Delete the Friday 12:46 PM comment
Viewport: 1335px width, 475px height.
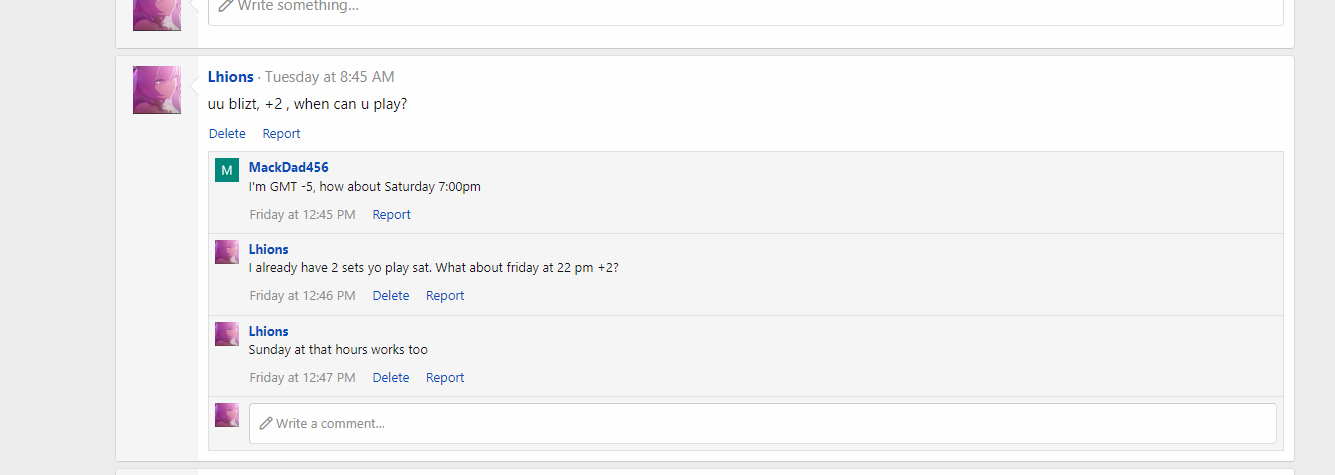391,295
